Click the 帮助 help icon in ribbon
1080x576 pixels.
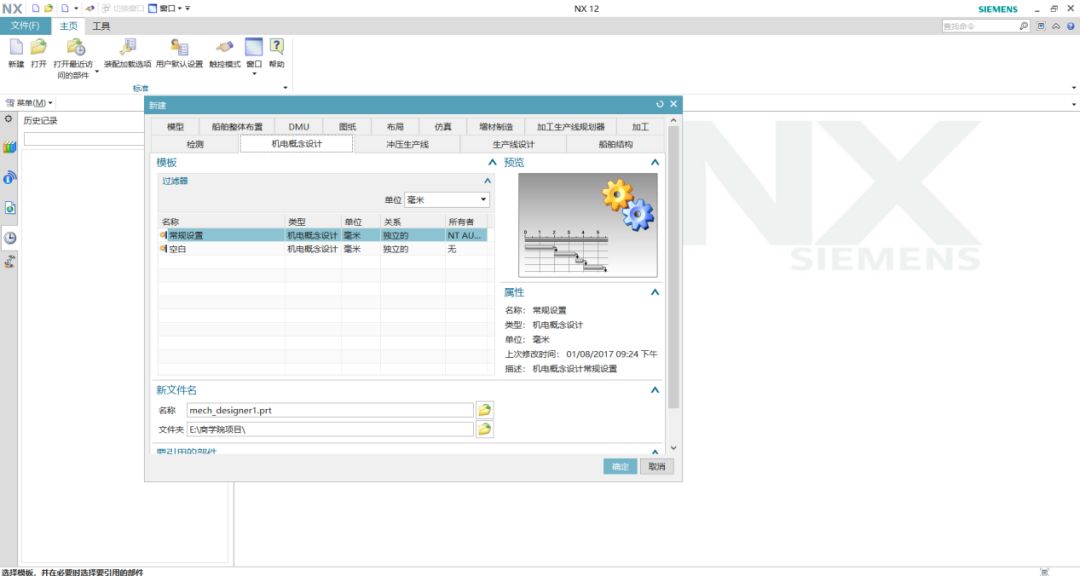tap(276, 47)
